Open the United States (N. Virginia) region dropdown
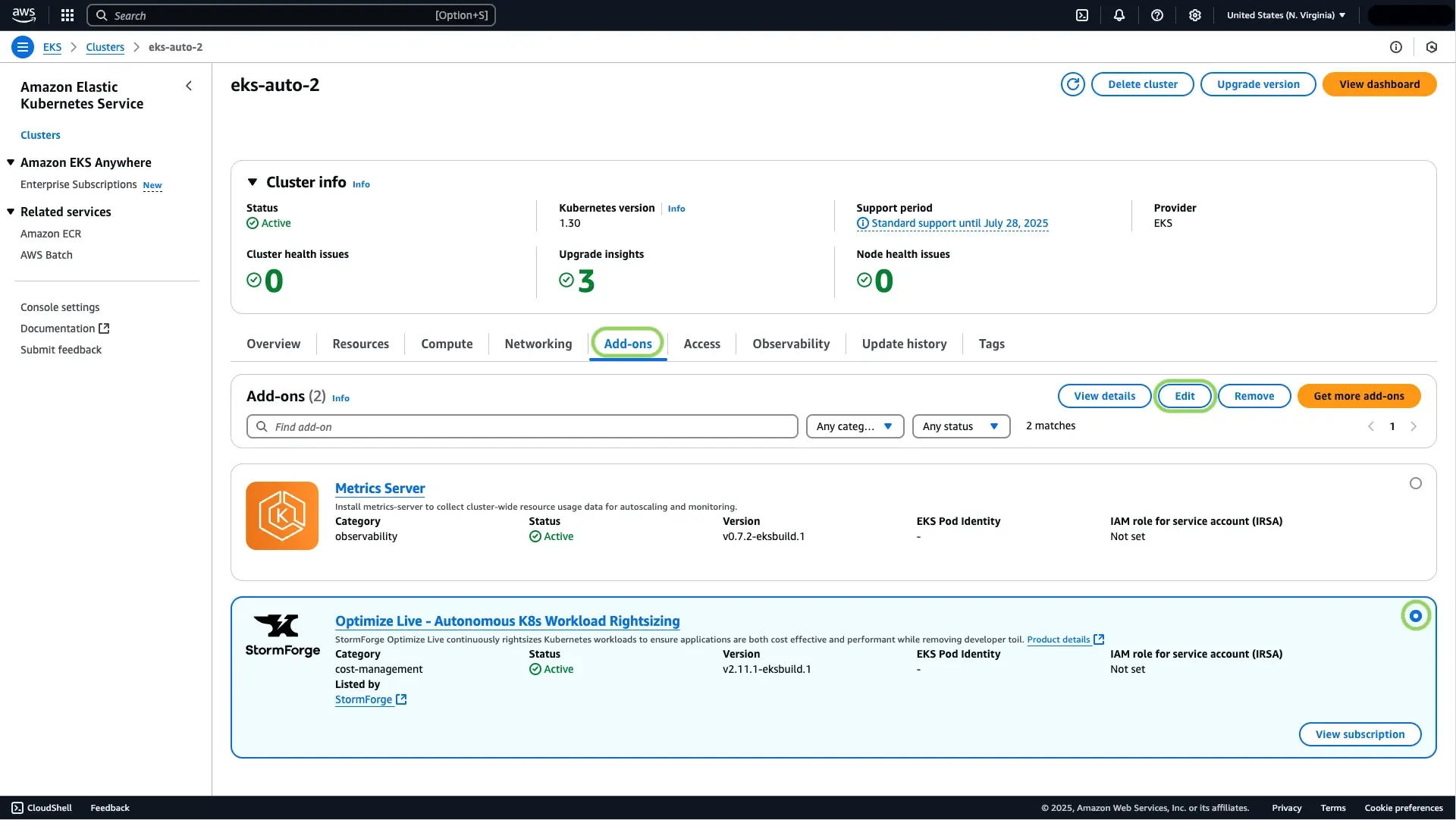This screenshot has height=820, width=1456. click(x=1286, y=15)
